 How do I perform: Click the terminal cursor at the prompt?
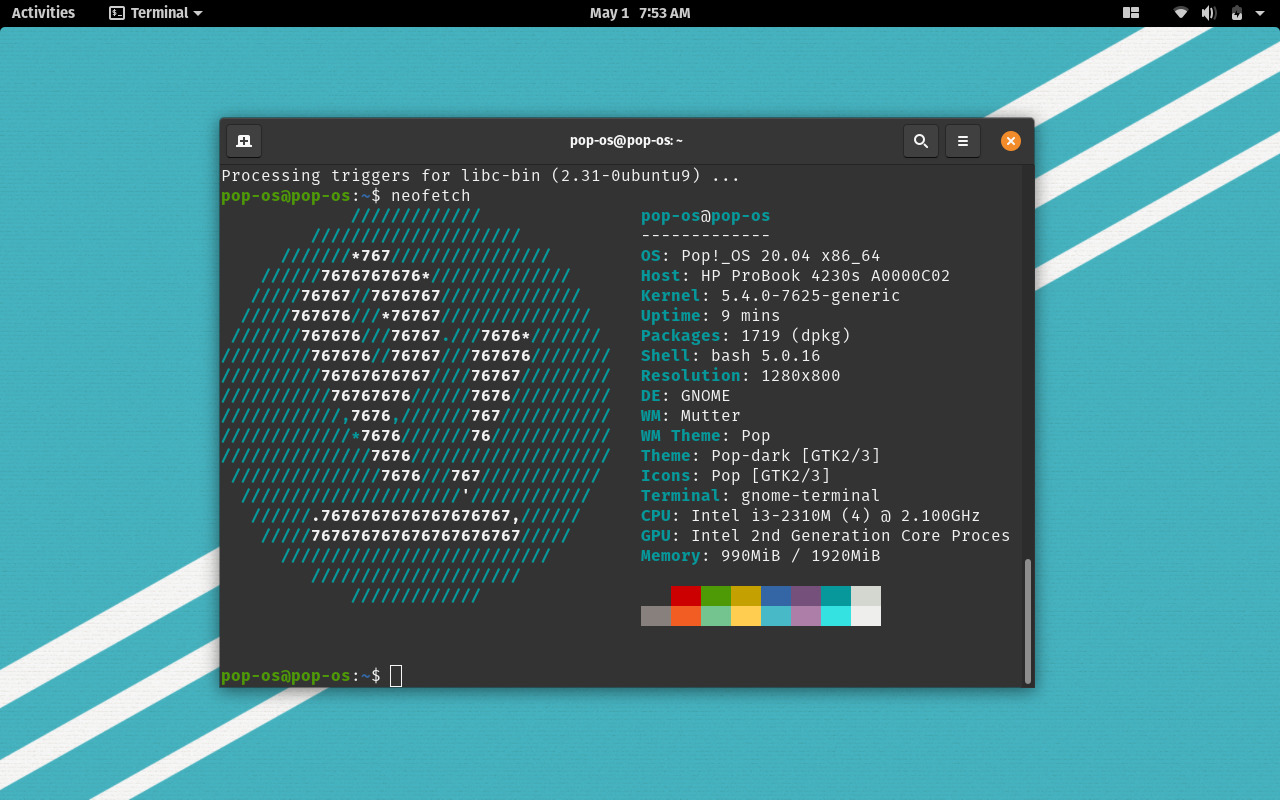coord(396,675)
